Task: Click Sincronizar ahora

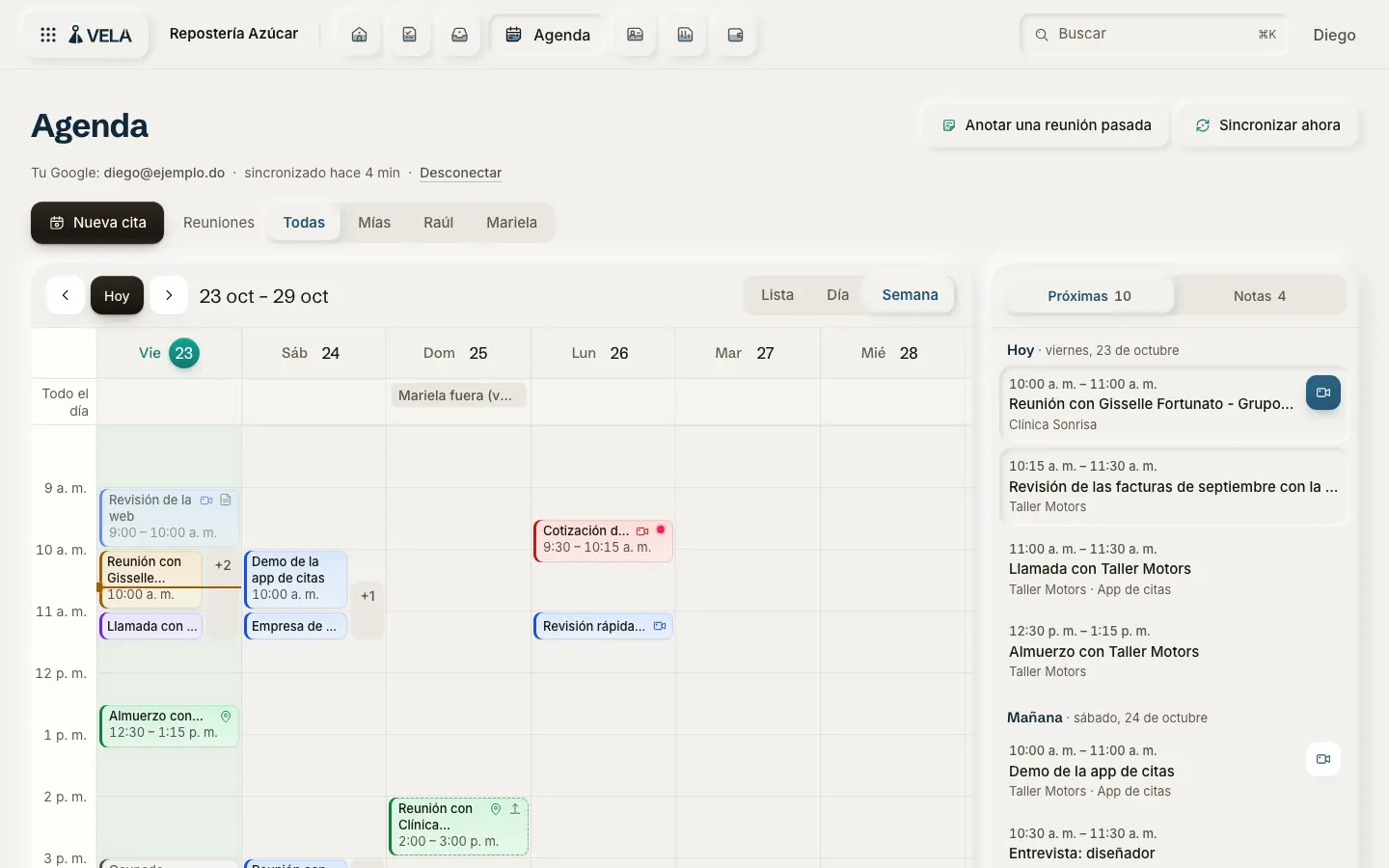Action: click(x=1267, y=125)
